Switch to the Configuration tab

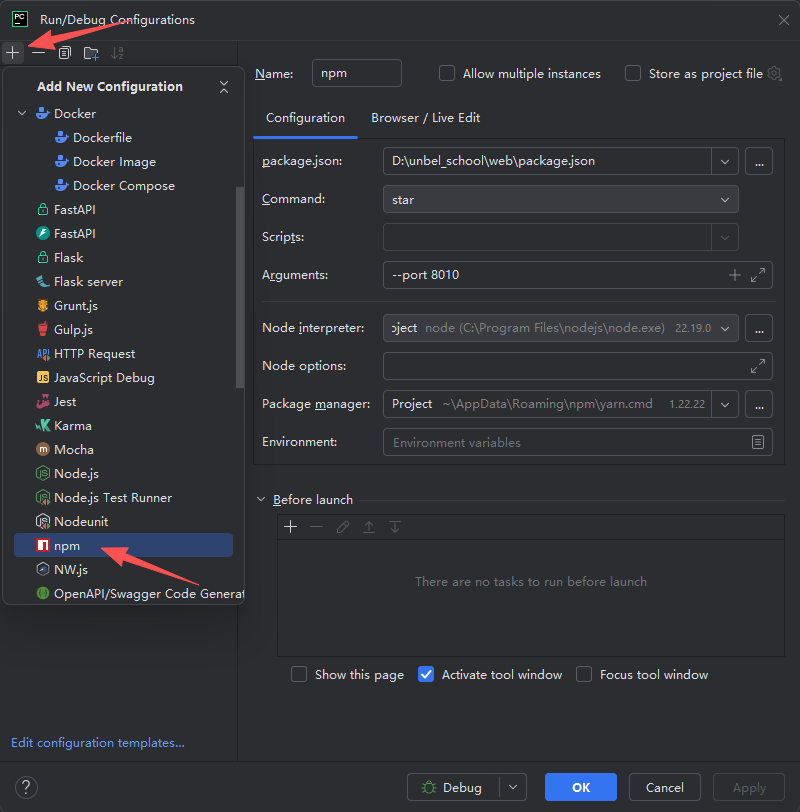(x=305, y=118)
